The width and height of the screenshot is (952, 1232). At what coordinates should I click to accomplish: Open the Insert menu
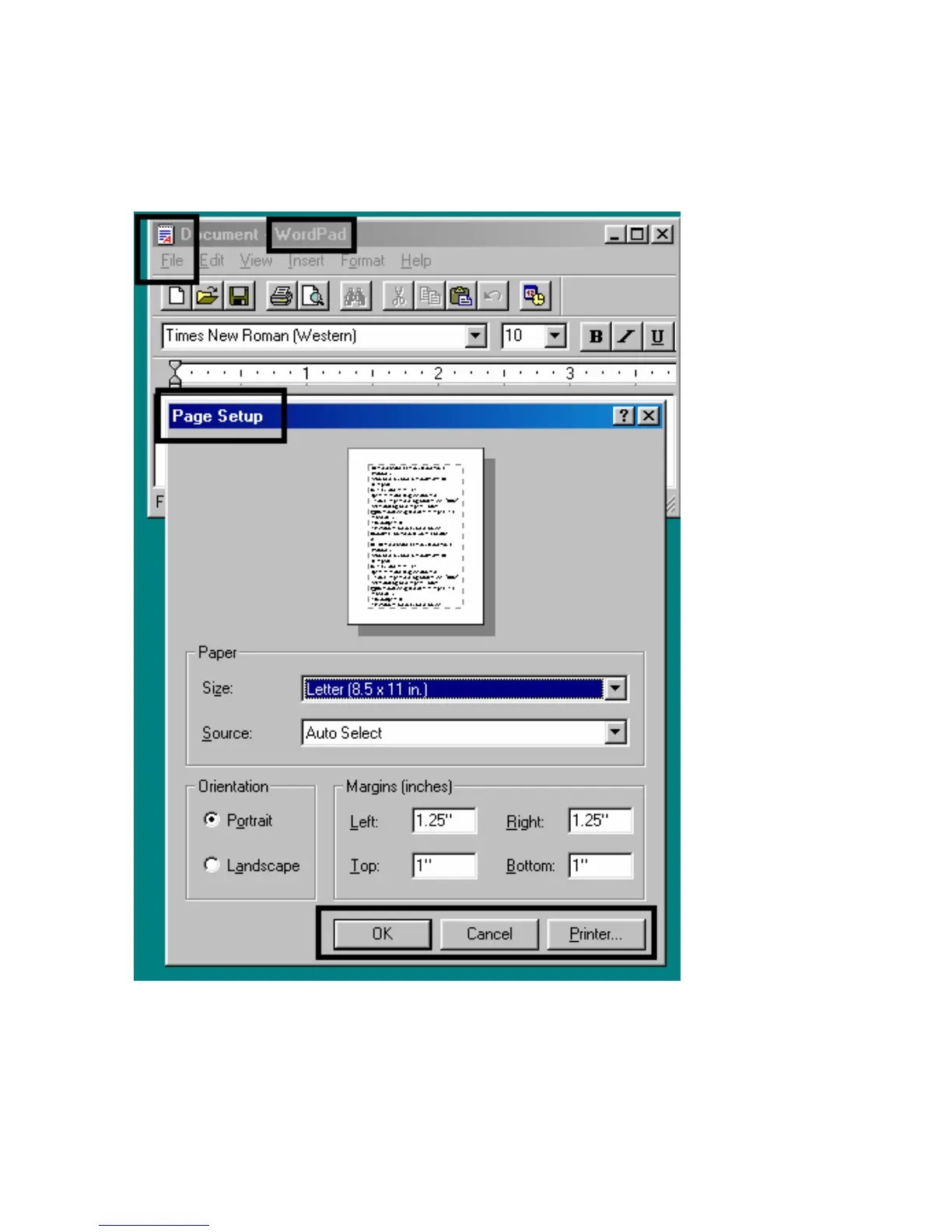[x=306, y=261]
